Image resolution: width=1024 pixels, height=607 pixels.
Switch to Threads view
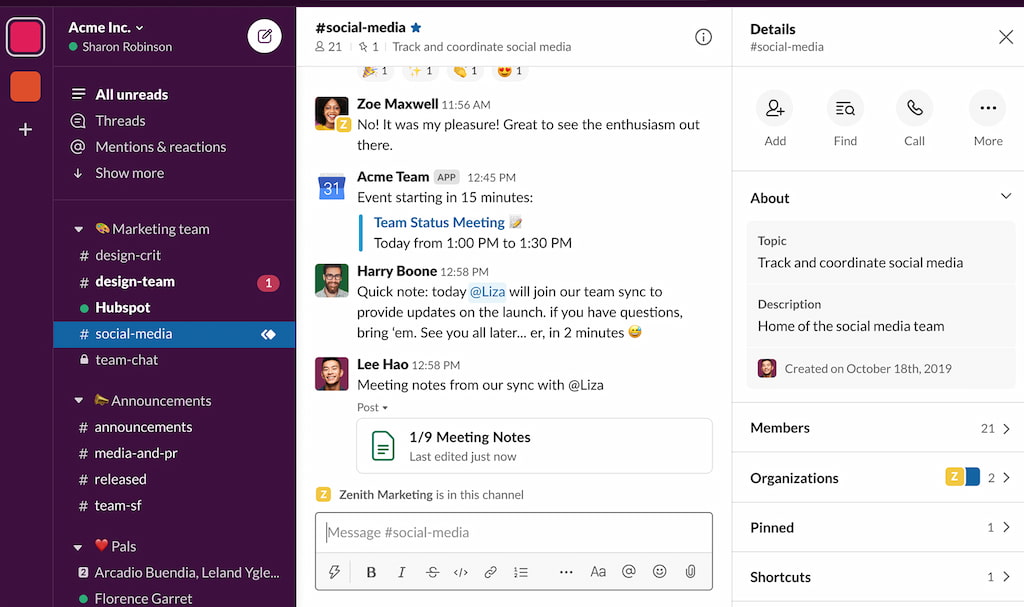tap(120, 120)
